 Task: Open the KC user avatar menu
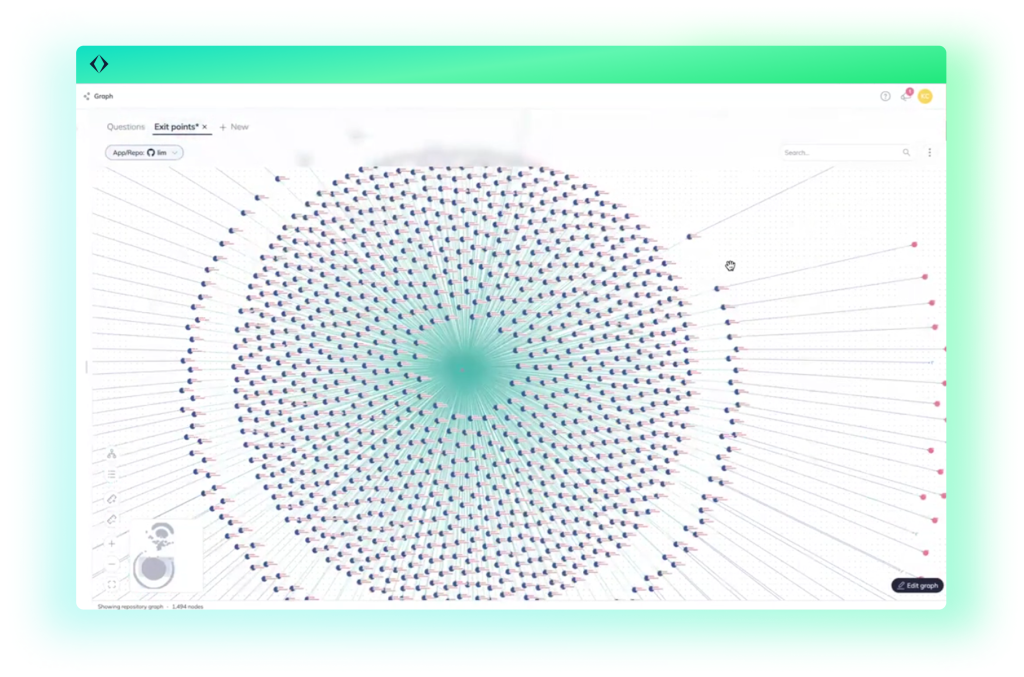[x=925, y=96]
